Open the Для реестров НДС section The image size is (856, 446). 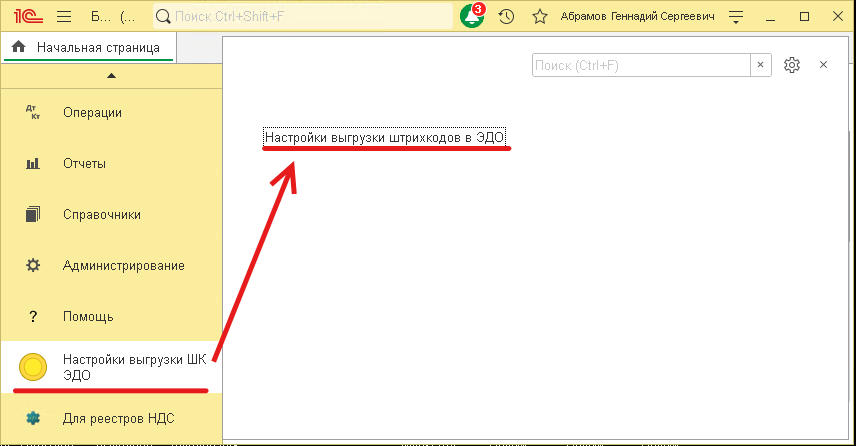[x=111, y=419]
